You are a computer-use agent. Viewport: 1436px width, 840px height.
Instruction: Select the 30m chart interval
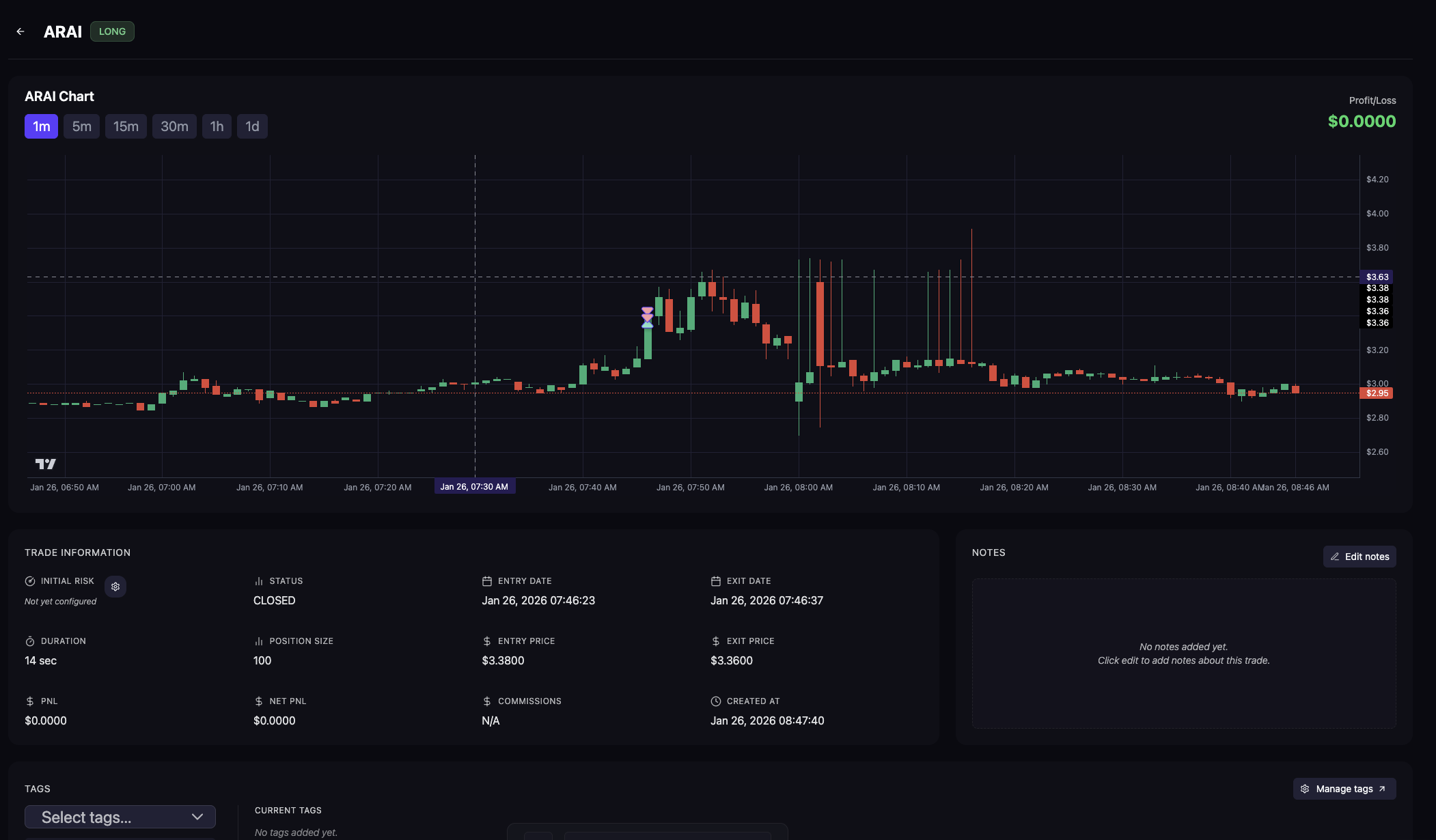tap(174, 126)
